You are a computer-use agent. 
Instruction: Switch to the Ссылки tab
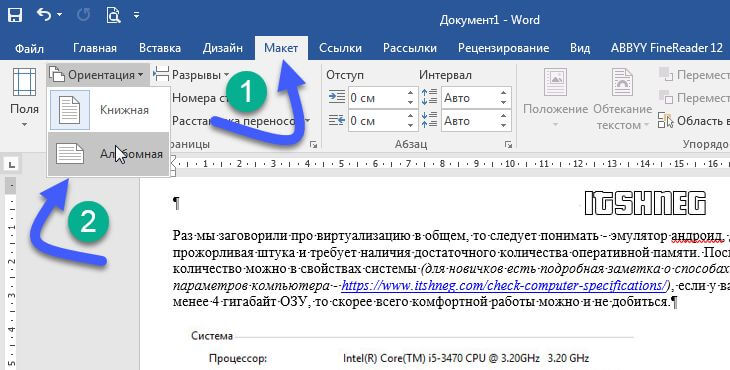click(x=340, y=48)
